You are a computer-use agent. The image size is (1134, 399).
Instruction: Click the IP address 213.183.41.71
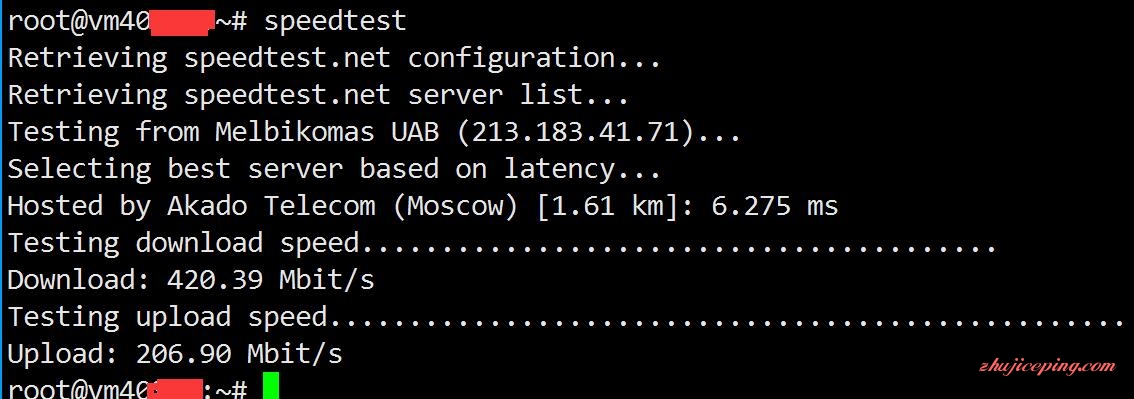(576, 132)
